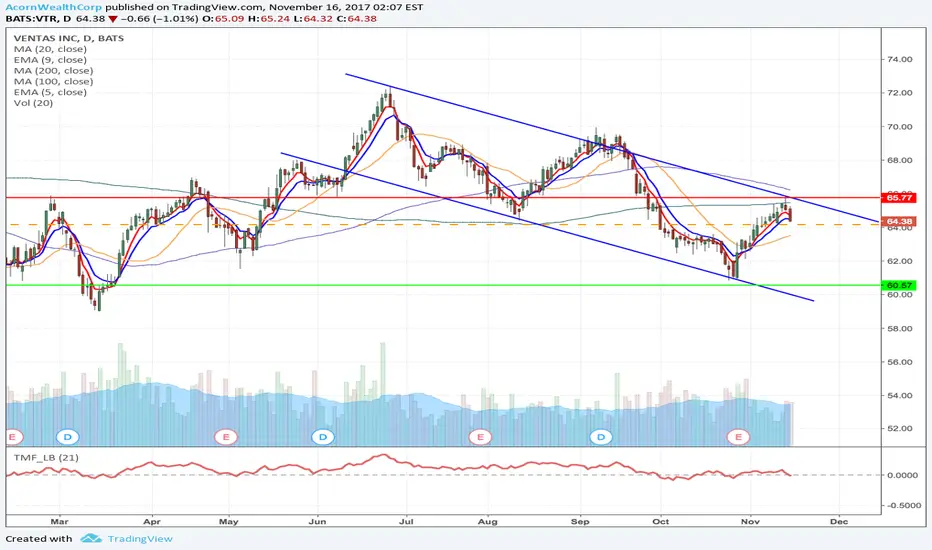The width and height of the screenshot is (932, 550).
Task: Click the O:65.09 open value in header
Action: coord(223,18)
